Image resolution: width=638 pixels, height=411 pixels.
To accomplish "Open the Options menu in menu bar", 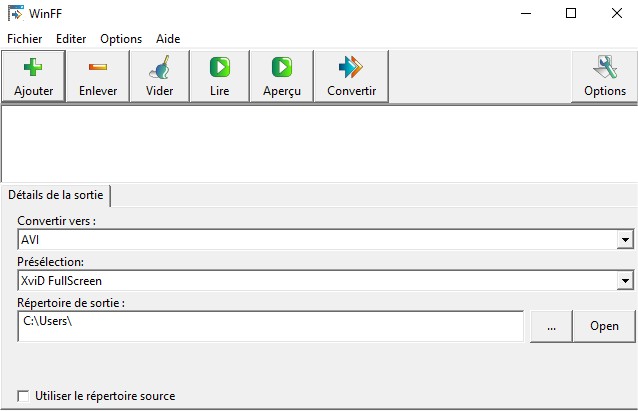I will [x=121, y=39].
